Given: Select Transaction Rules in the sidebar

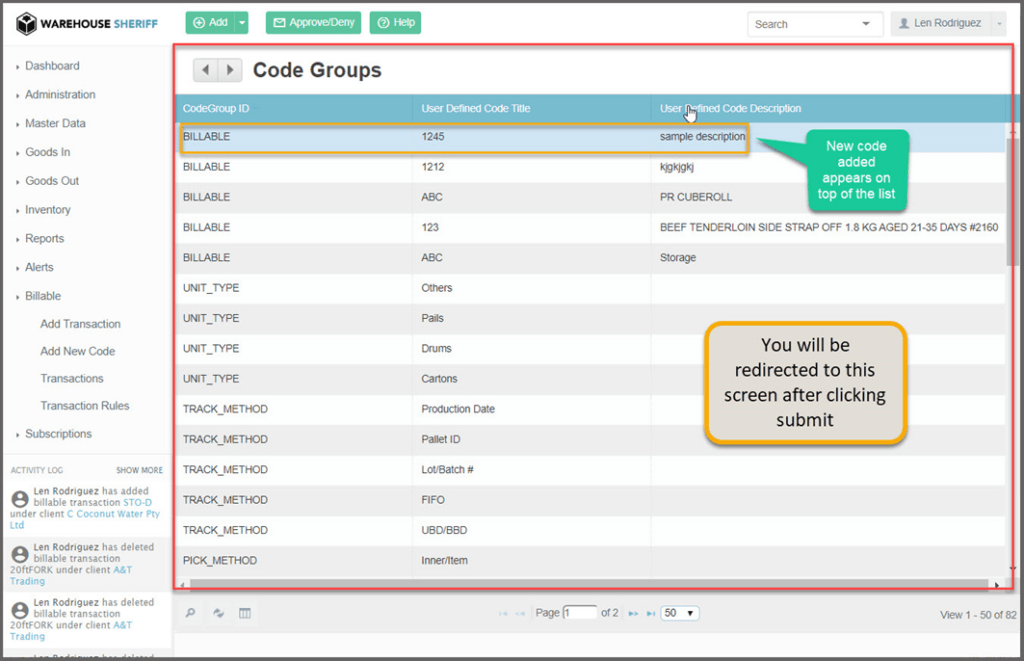Looking at the screenshot, I should pyautogui.click(x=84, y=406).
